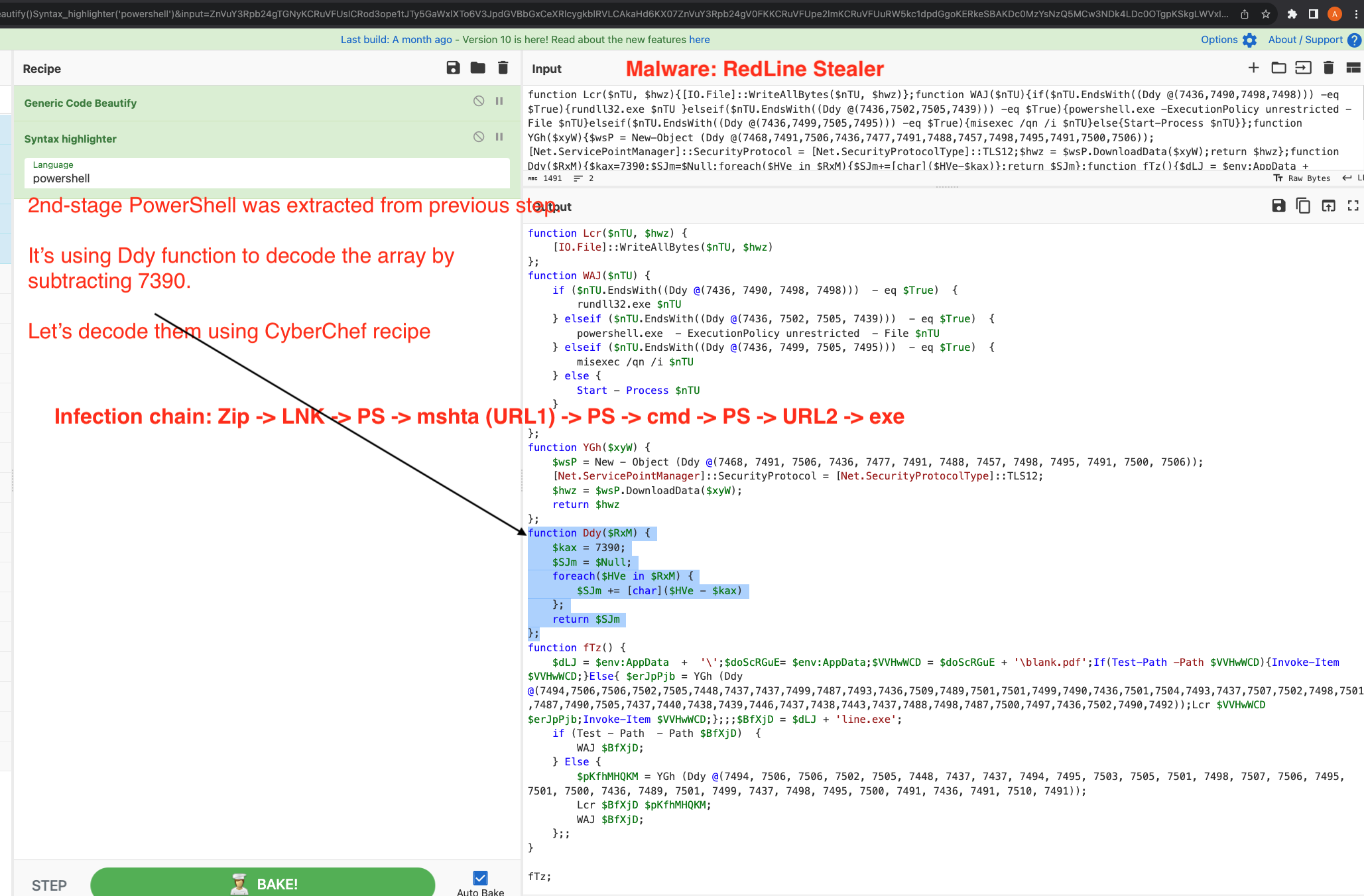
Task: Open browser profile avatar A
Action: pos(1335,14)
